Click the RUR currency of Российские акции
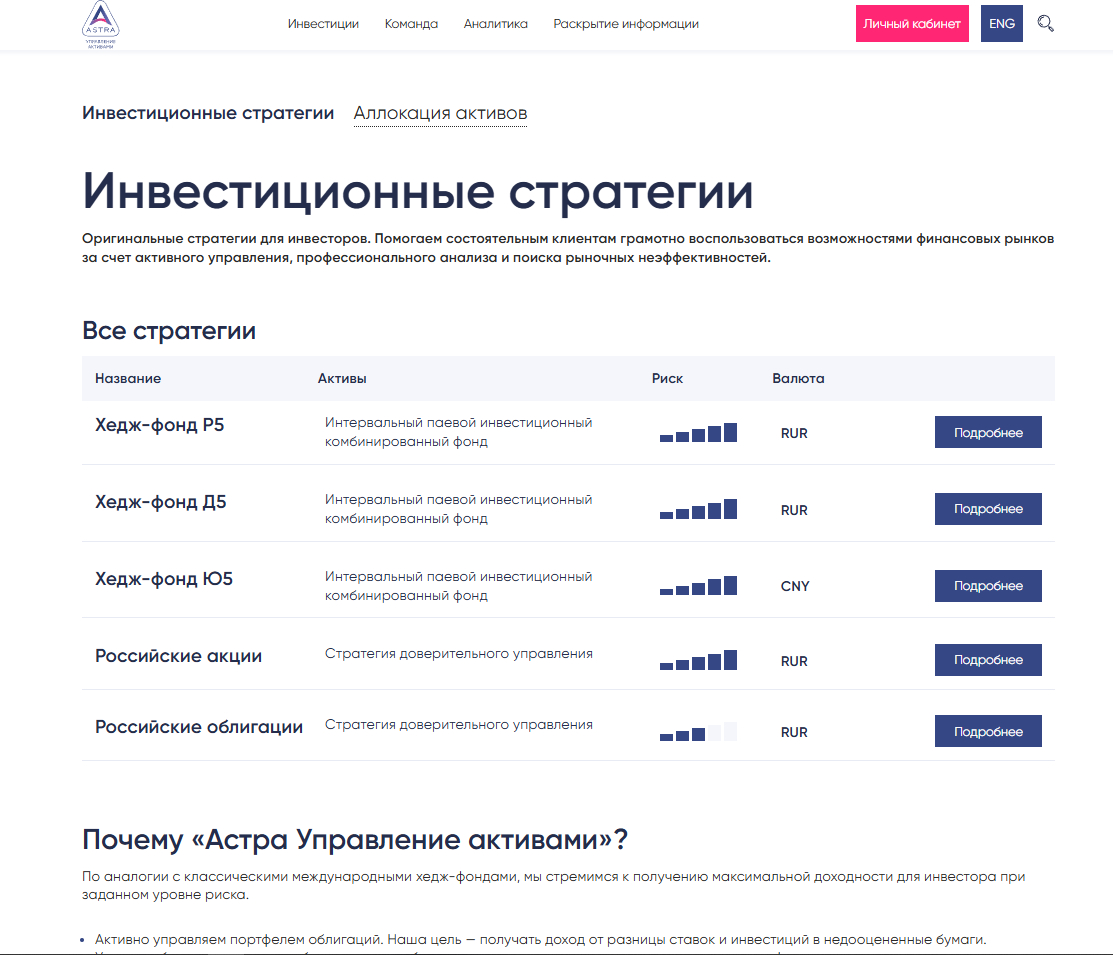Screen dimensions: 1113x955 794,661
